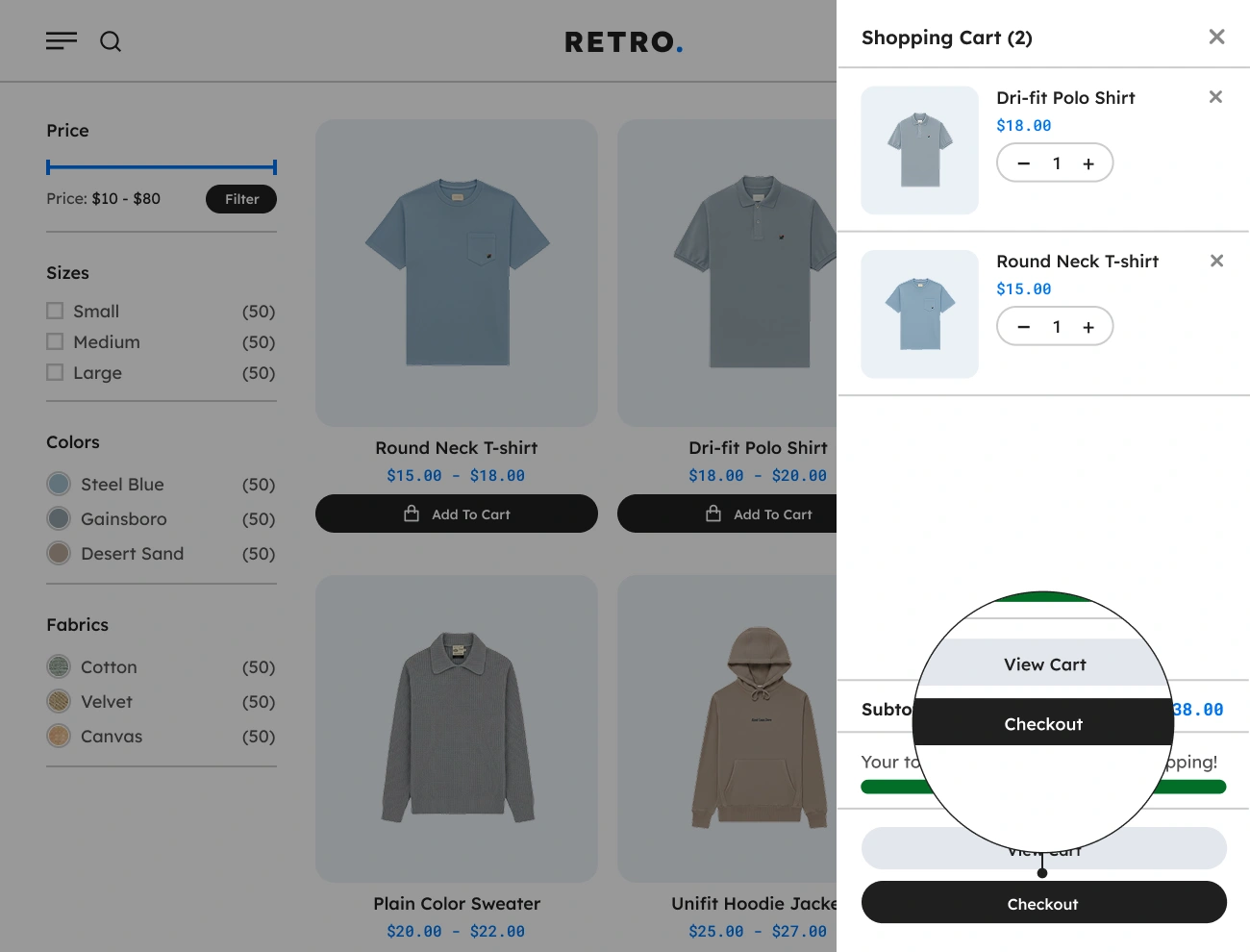Open Plain Color Sweater product image
Image resolution: width=1250 pixels, height=952 pixels.
point(457,729)
